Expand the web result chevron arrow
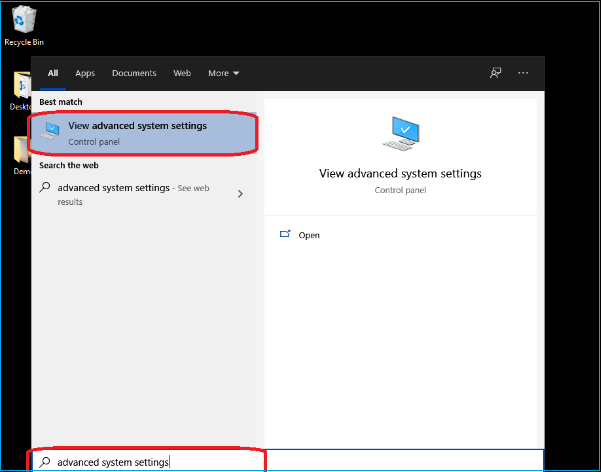The width and height of the screenshot is (601, 472). (x=240, y=194)
